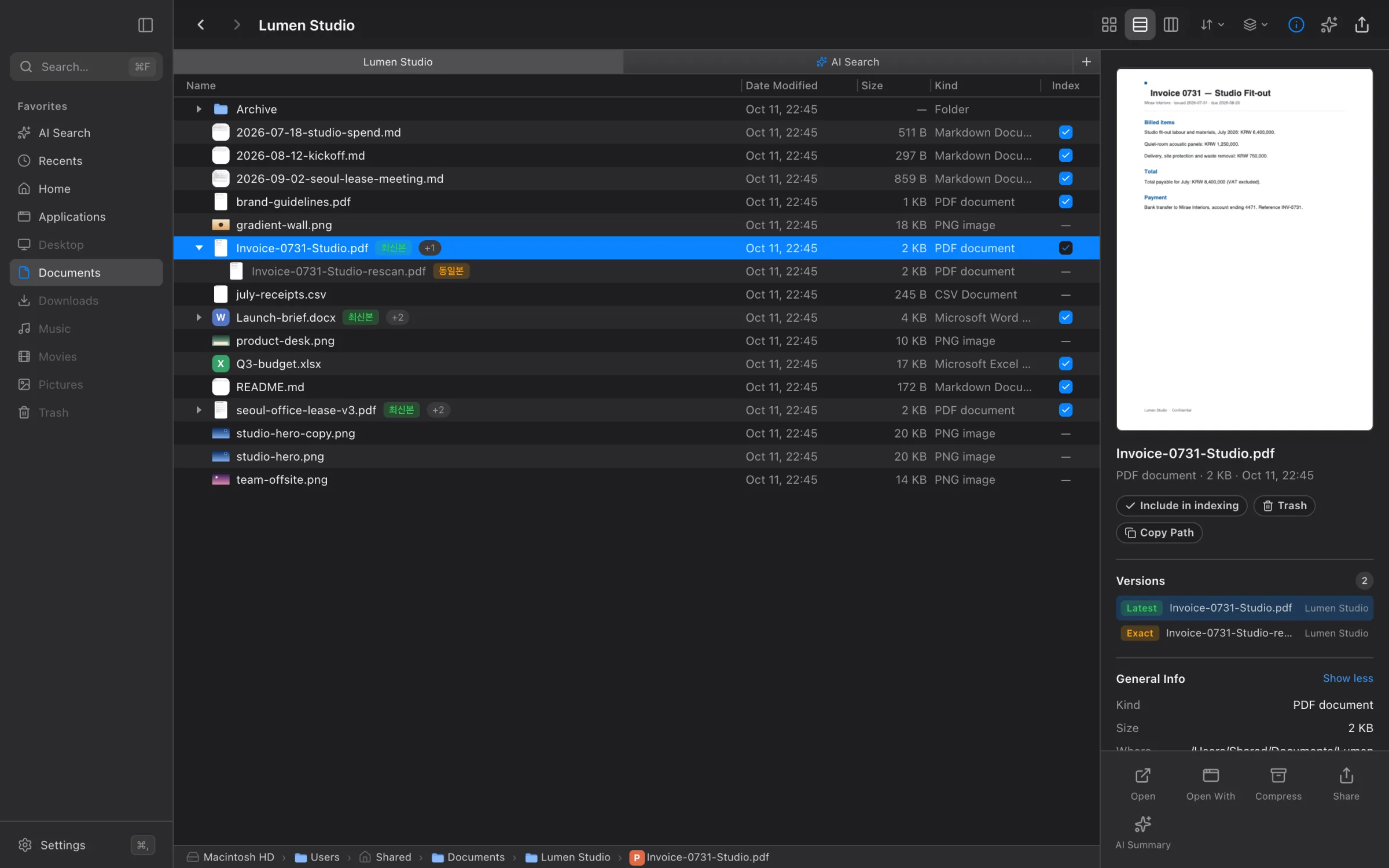Generate an AI Summary
The width and height of the screenshot is (1389, 868).
1143,833
